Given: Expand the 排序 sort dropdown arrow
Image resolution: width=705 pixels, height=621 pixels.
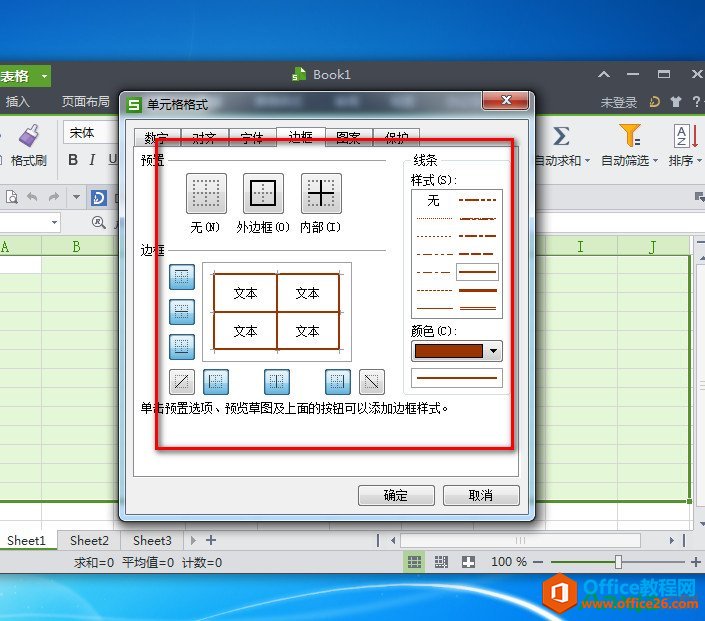Looking at the screenshot, I should pyautogui.click(x=699, y=161).
